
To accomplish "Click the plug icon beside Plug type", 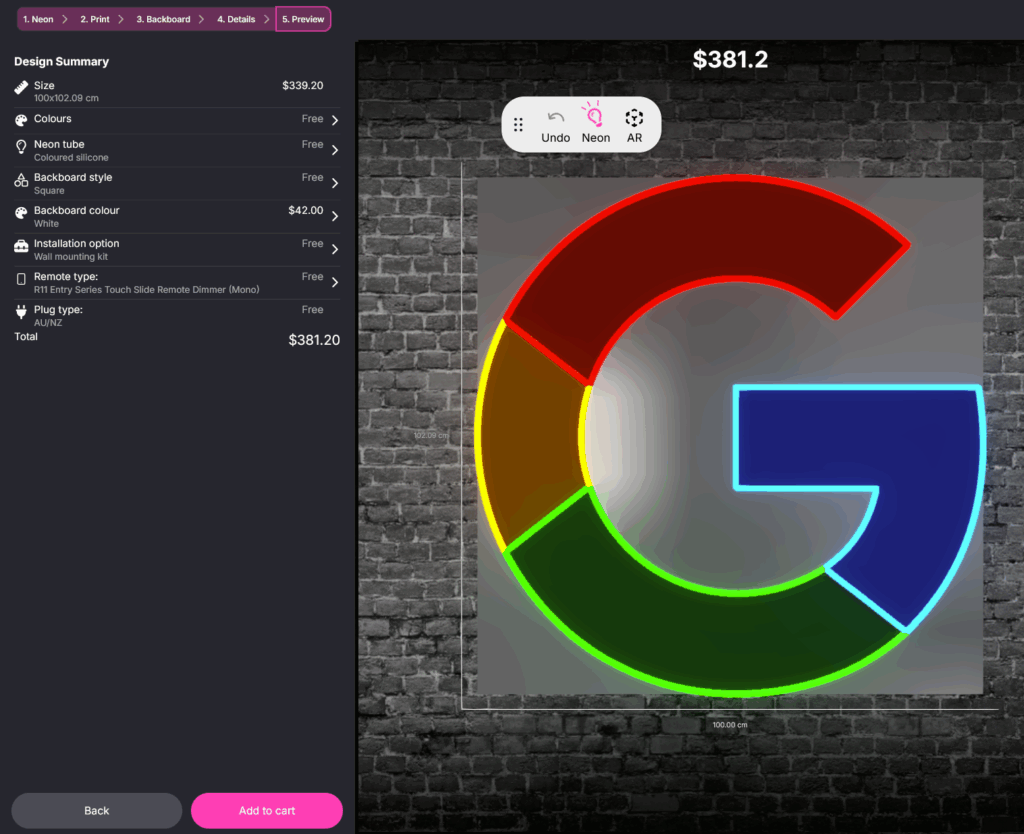I will click(22, 312).
